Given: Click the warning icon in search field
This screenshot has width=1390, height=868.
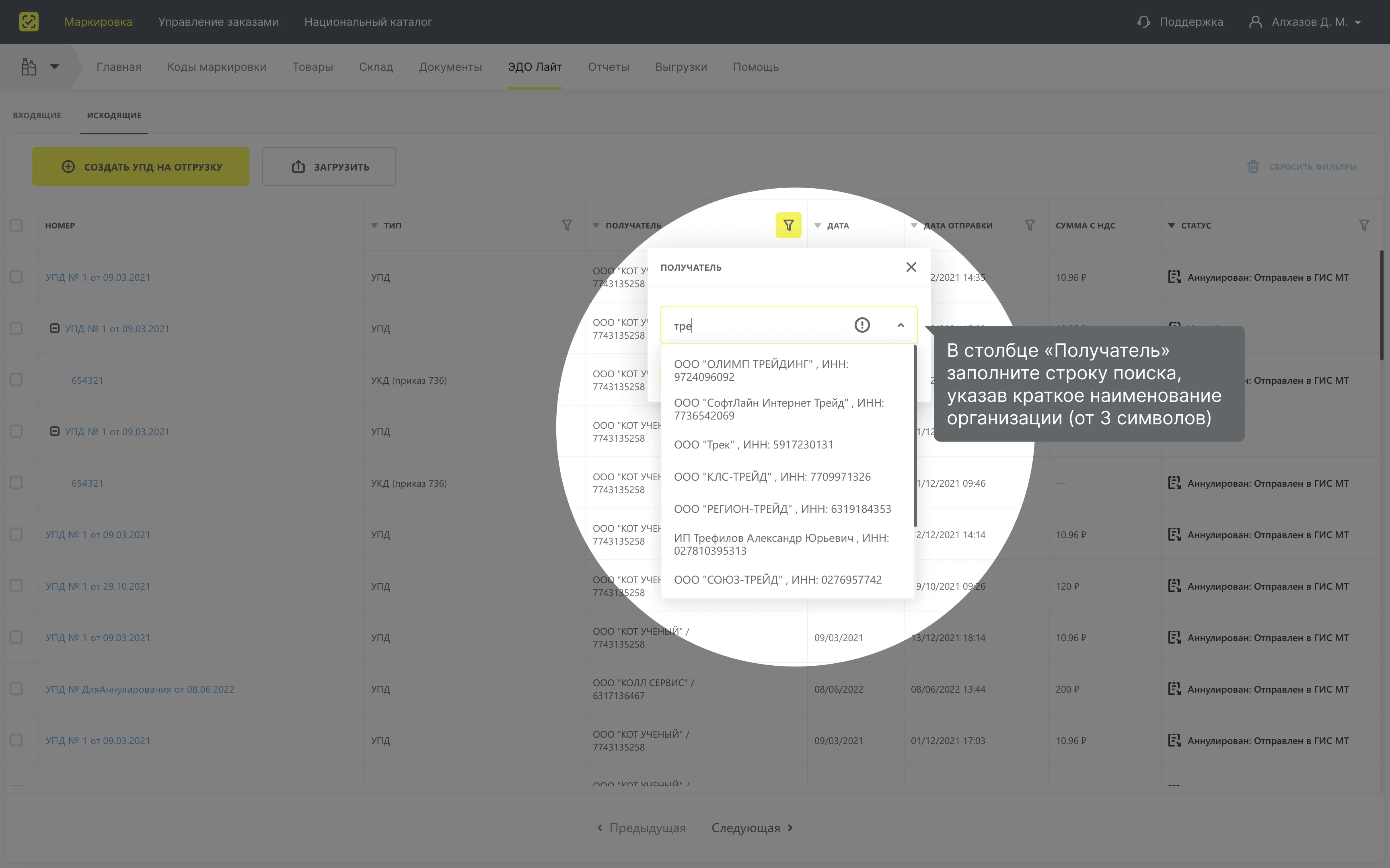Looking at the screenshot, I should [x=862, y=325].
